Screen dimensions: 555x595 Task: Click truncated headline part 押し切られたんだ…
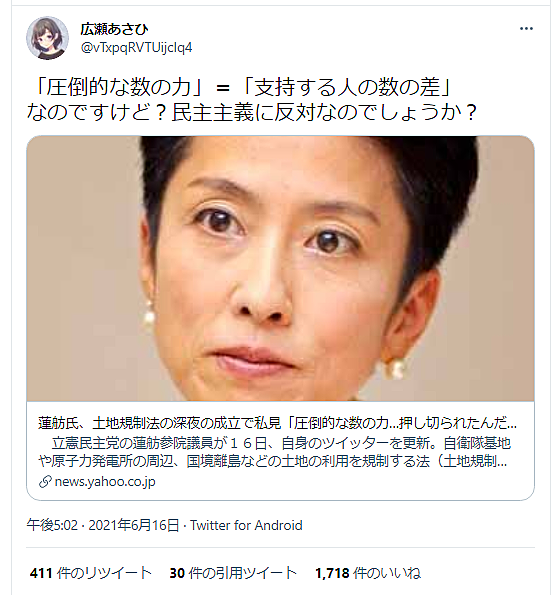(458, 423)
